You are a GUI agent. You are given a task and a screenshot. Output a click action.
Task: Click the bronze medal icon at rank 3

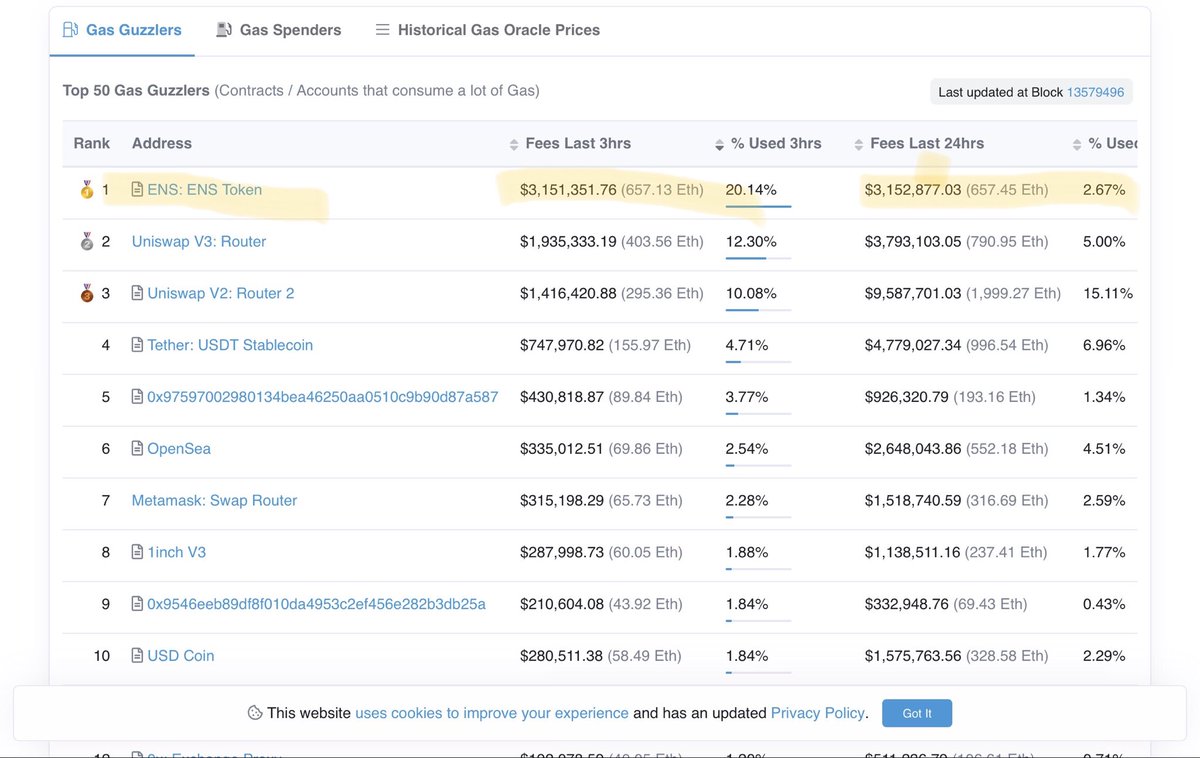coord(87,294)
